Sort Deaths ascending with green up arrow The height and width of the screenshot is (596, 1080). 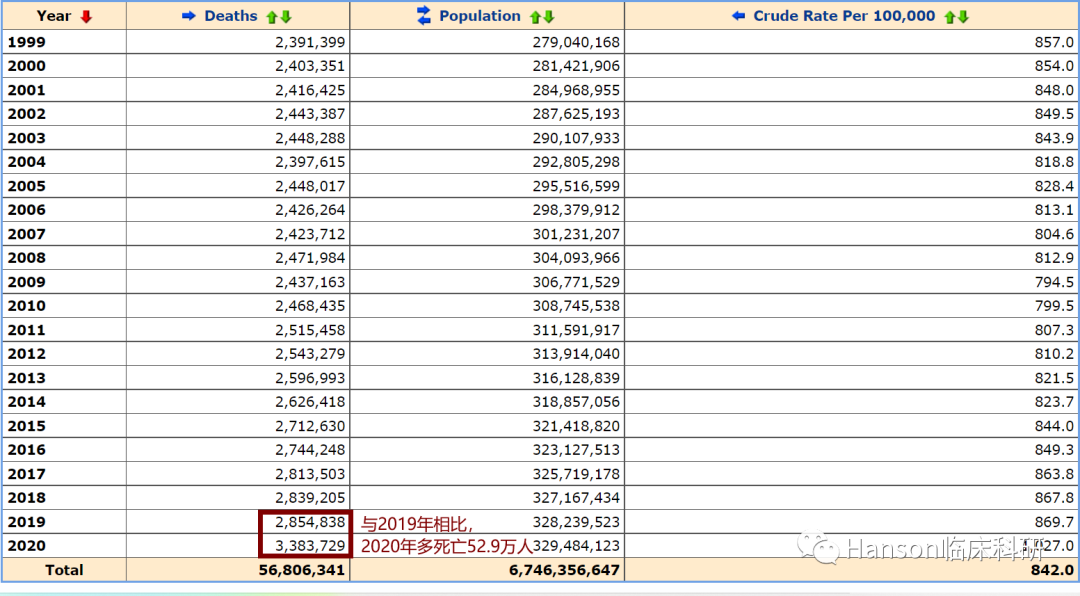tap(271, 17)
